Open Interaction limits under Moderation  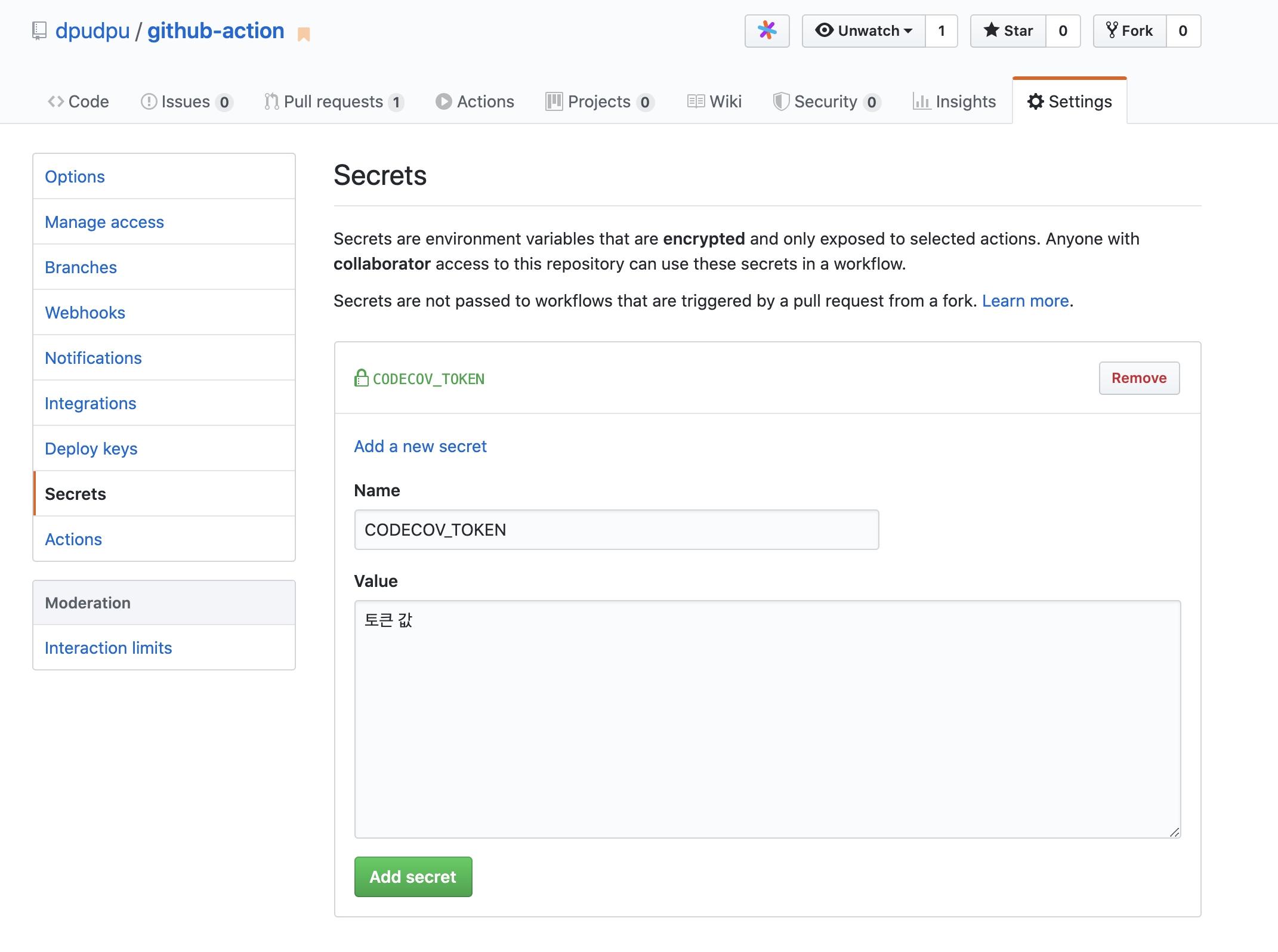tap(109, 648)
